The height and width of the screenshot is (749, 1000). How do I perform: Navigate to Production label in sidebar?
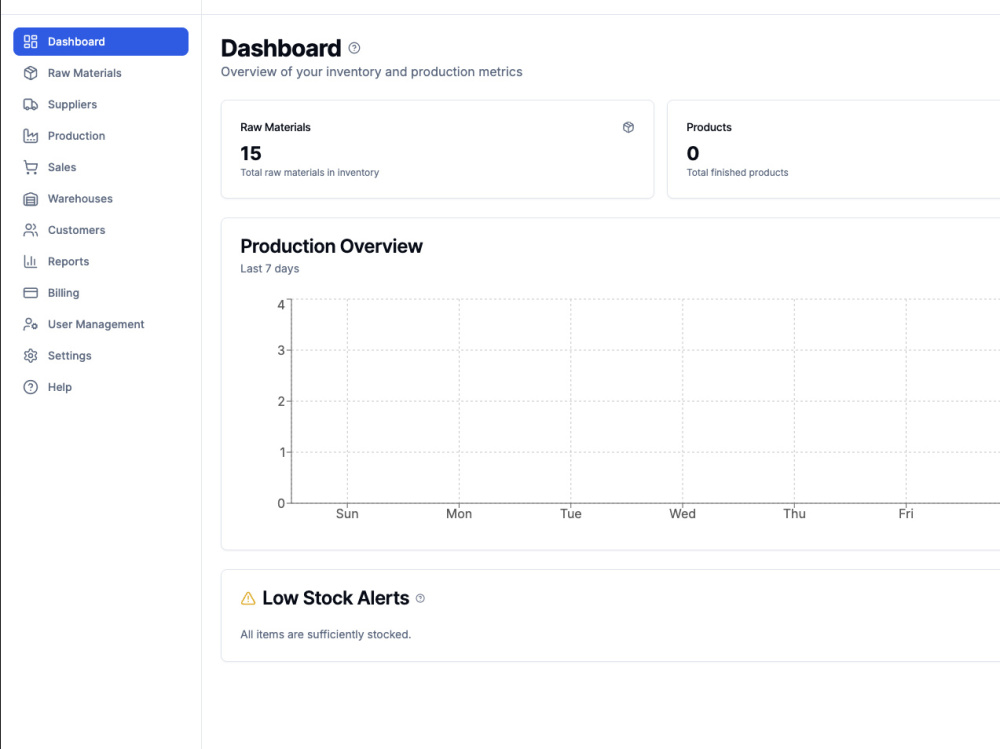coord(76,135)
